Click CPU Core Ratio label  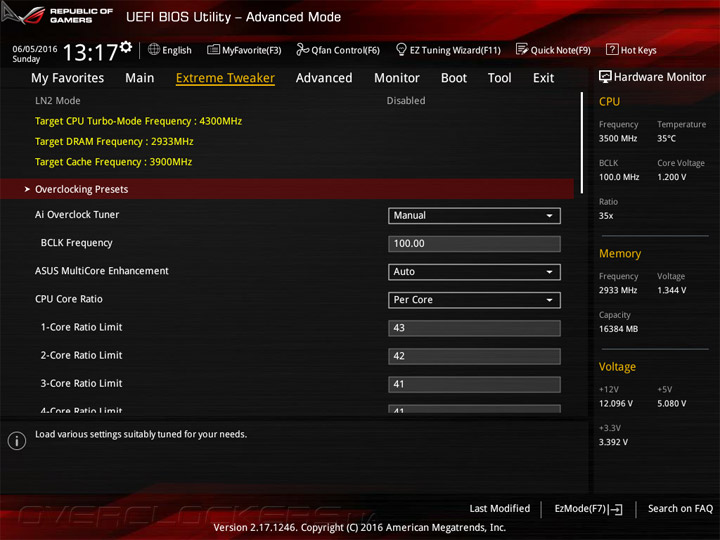tap(69, 299)
